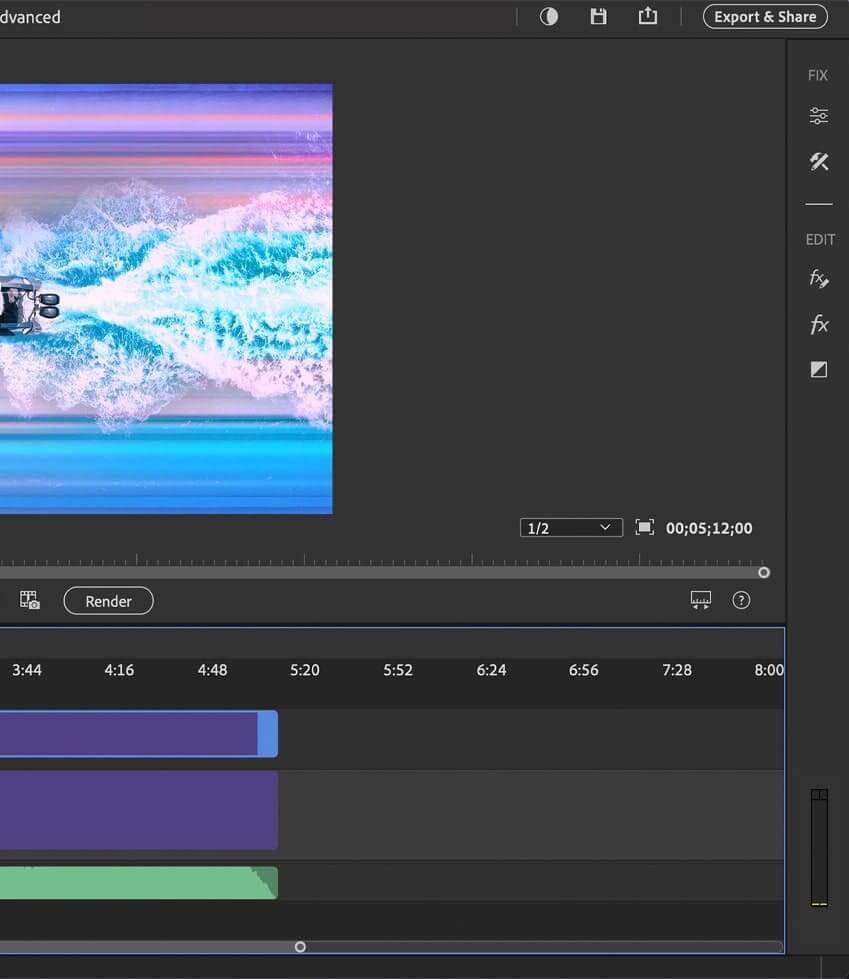The image size is (849, 979).
Task: Click the Export & Share button
Action: click(765, 17)
